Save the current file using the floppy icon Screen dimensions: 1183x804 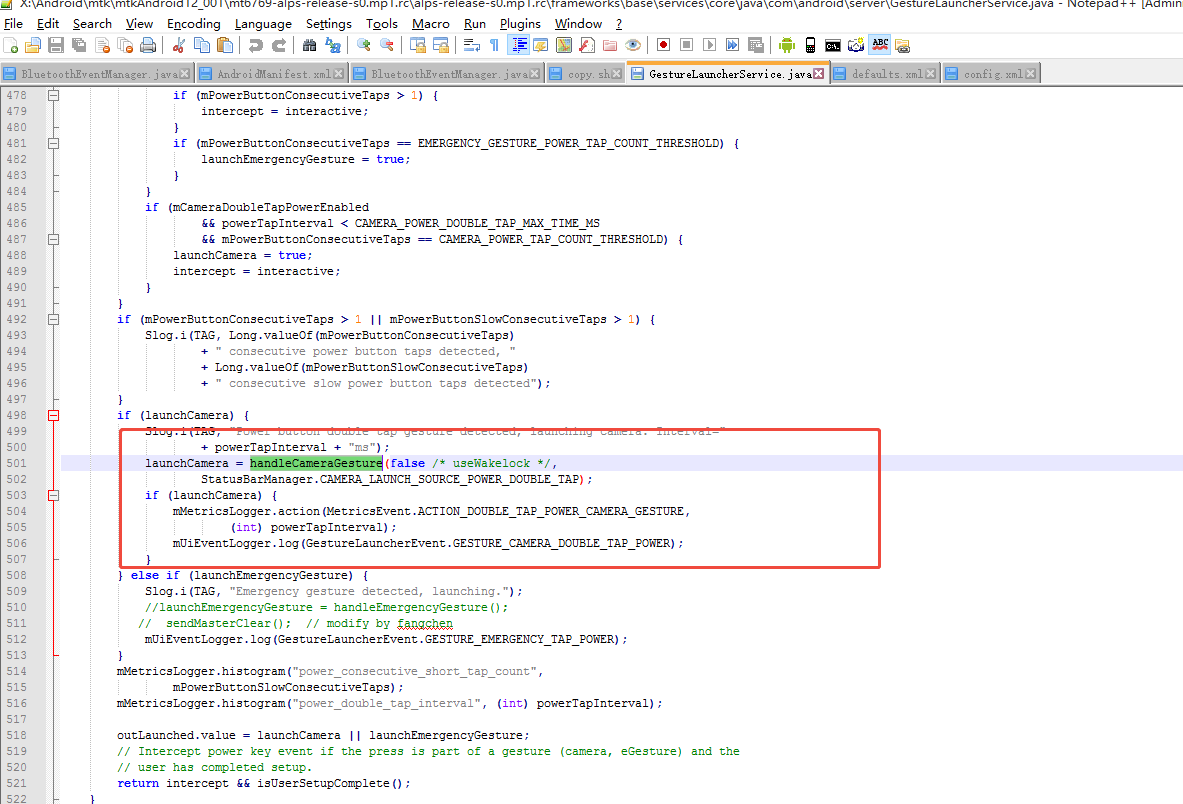coord(55,46)
